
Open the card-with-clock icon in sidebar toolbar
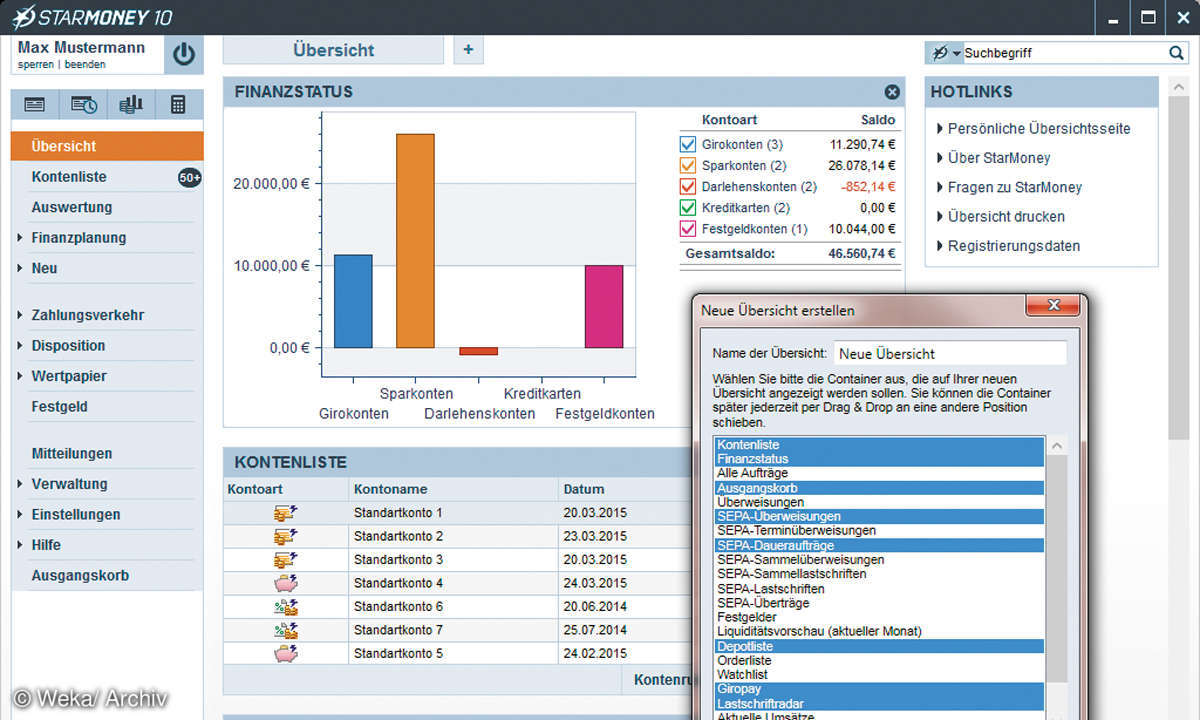coord(84,104)
